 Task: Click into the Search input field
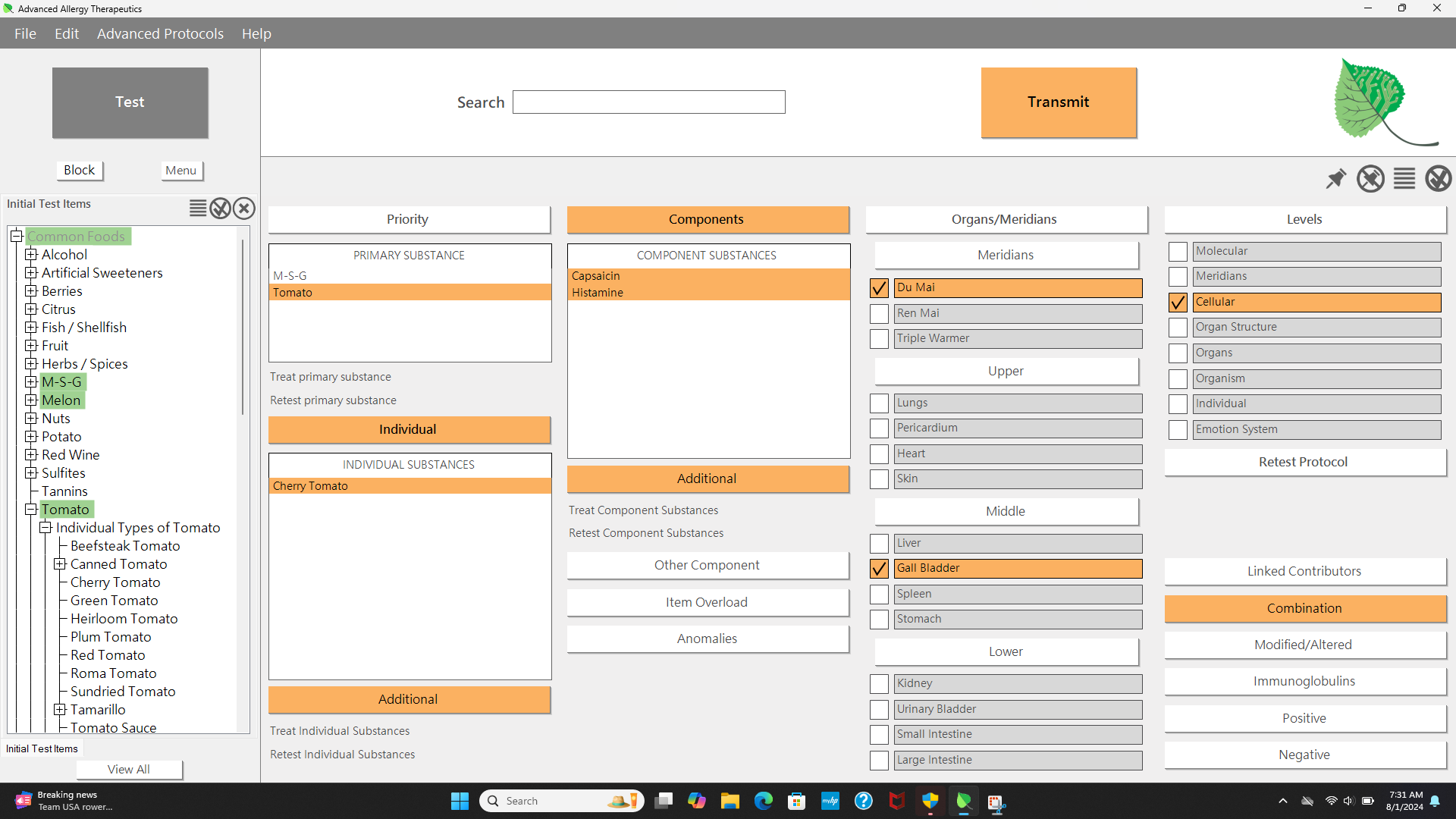[x=648, y=102]
